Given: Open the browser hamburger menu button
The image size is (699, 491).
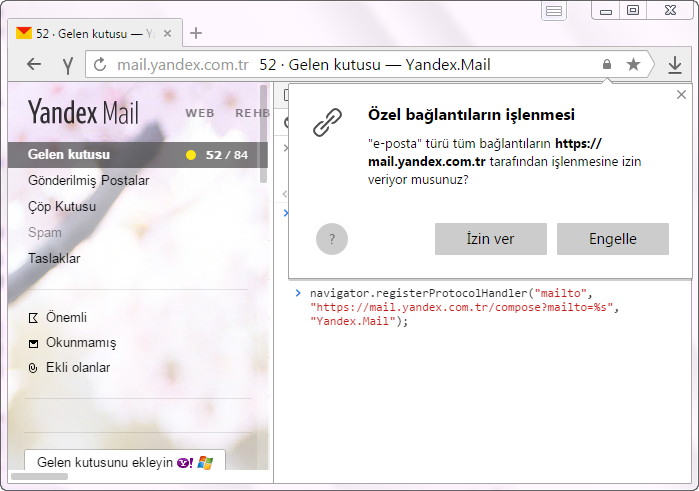Looking at the screenshot, I should point(554,11).
